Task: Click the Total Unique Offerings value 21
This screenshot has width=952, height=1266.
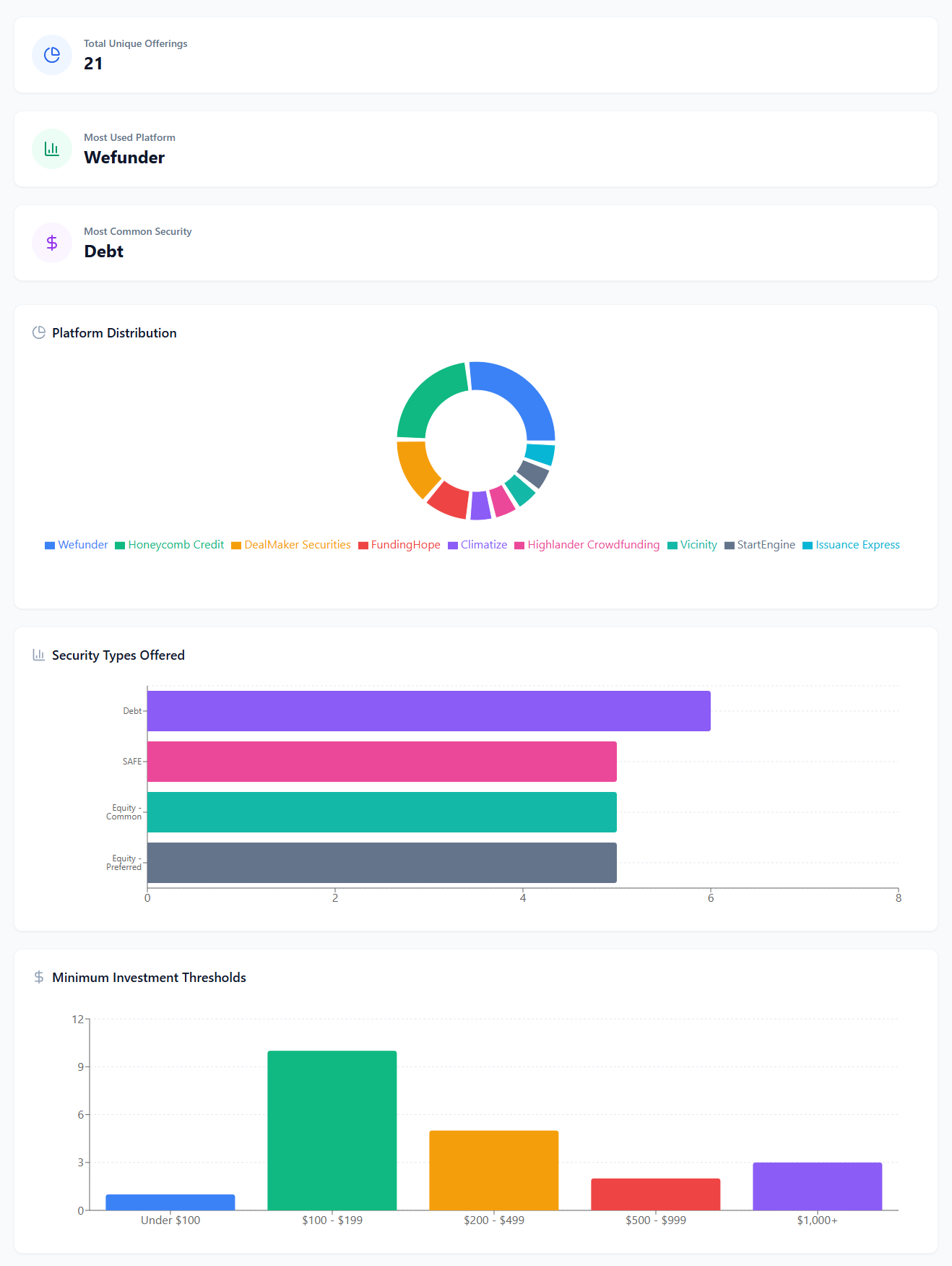Action: click(x=93, y=64)
